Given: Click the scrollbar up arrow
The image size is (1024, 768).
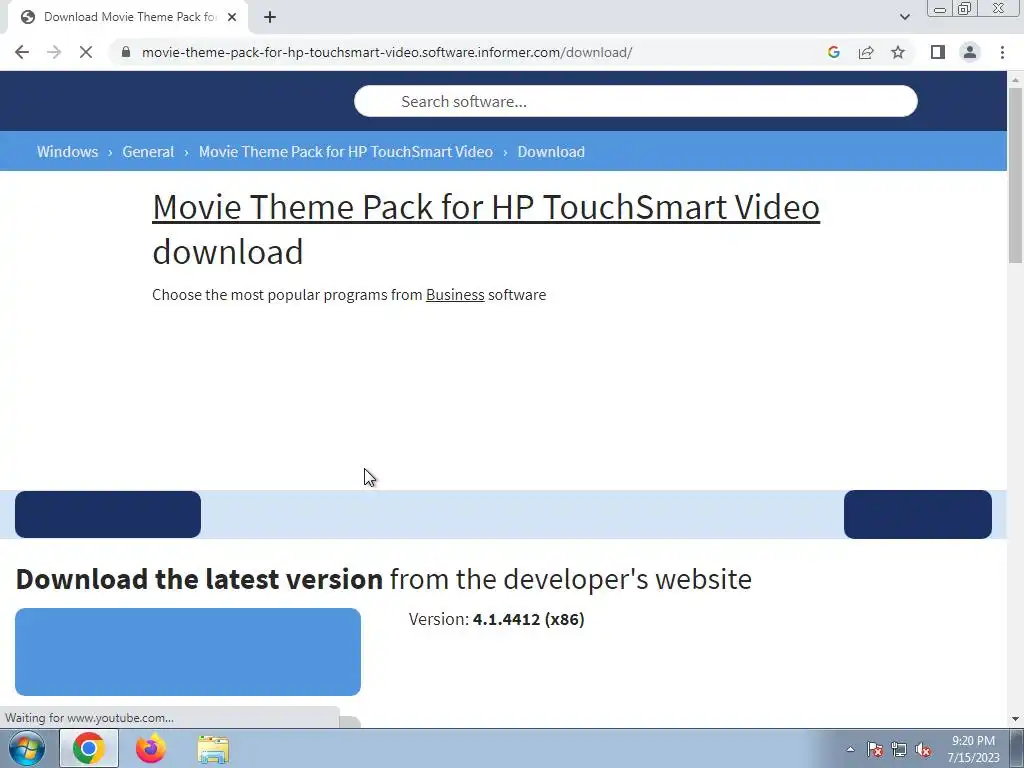Looking at the screenshot, I should [x=1015, y=80].
